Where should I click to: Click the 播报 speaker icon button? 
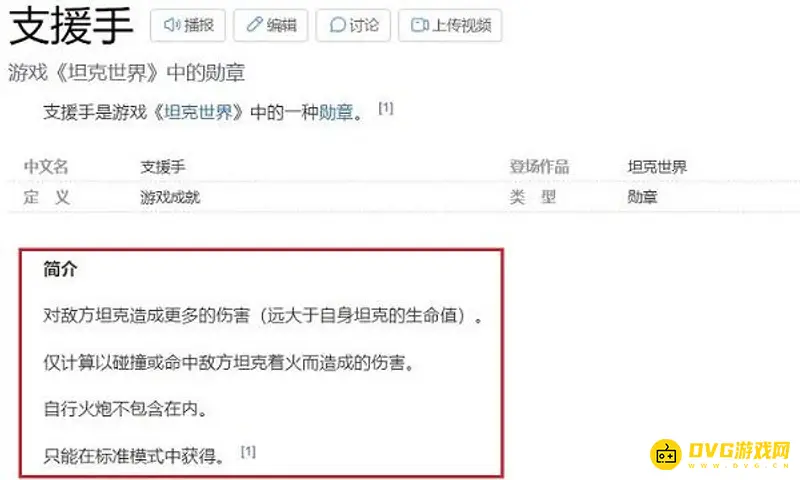click(188, 25)
